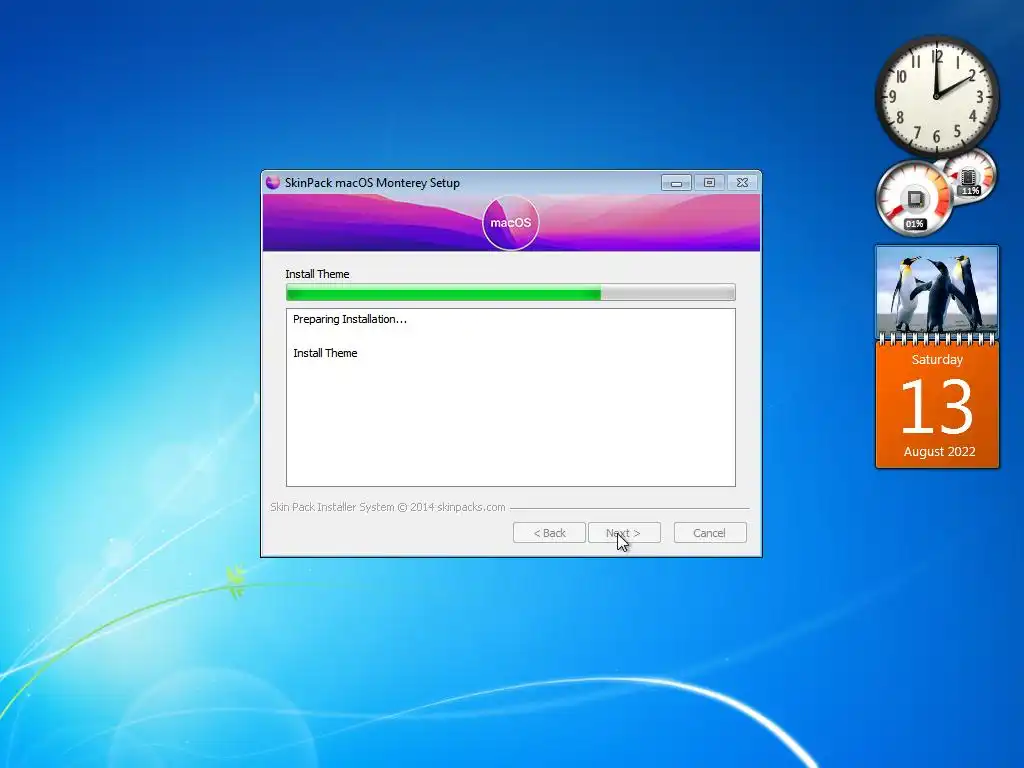Maximize the SkinPack setup window
The width and height of the screenshot is (1024, 768).
tap(709, 183)
